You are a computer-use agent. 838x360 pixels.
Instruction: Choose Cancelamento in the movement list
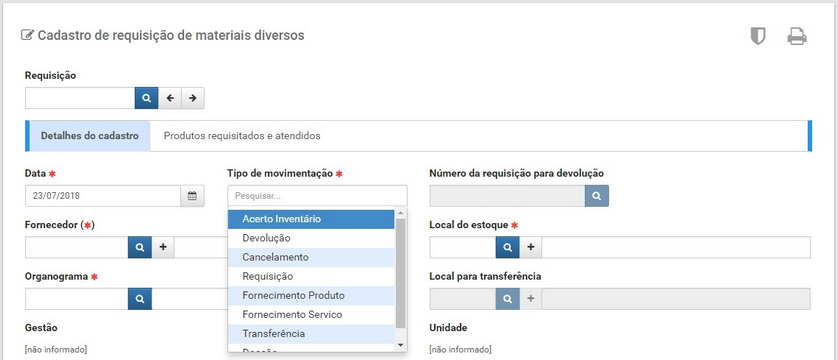pyautogui.click(x=311, y=257)
